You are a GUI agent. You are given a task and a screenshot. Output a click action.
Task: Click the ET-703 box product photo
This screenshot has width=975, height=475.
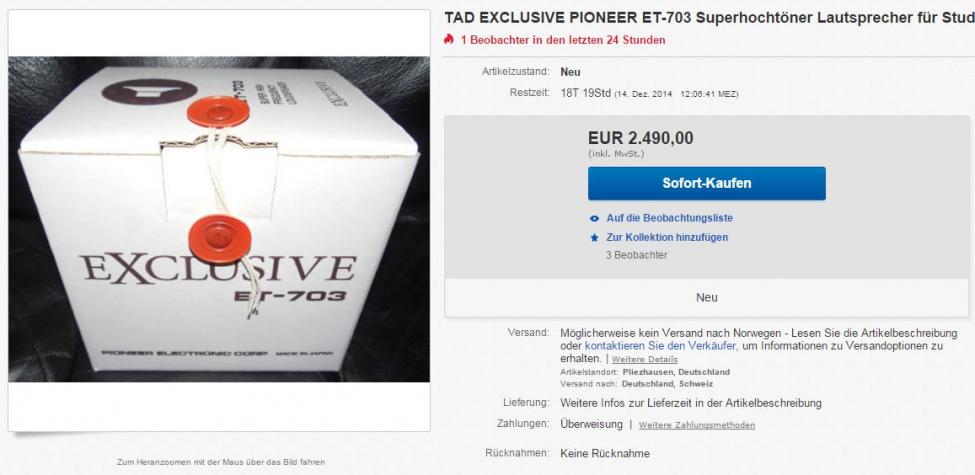pyautogui.click(x=219, y=219)
